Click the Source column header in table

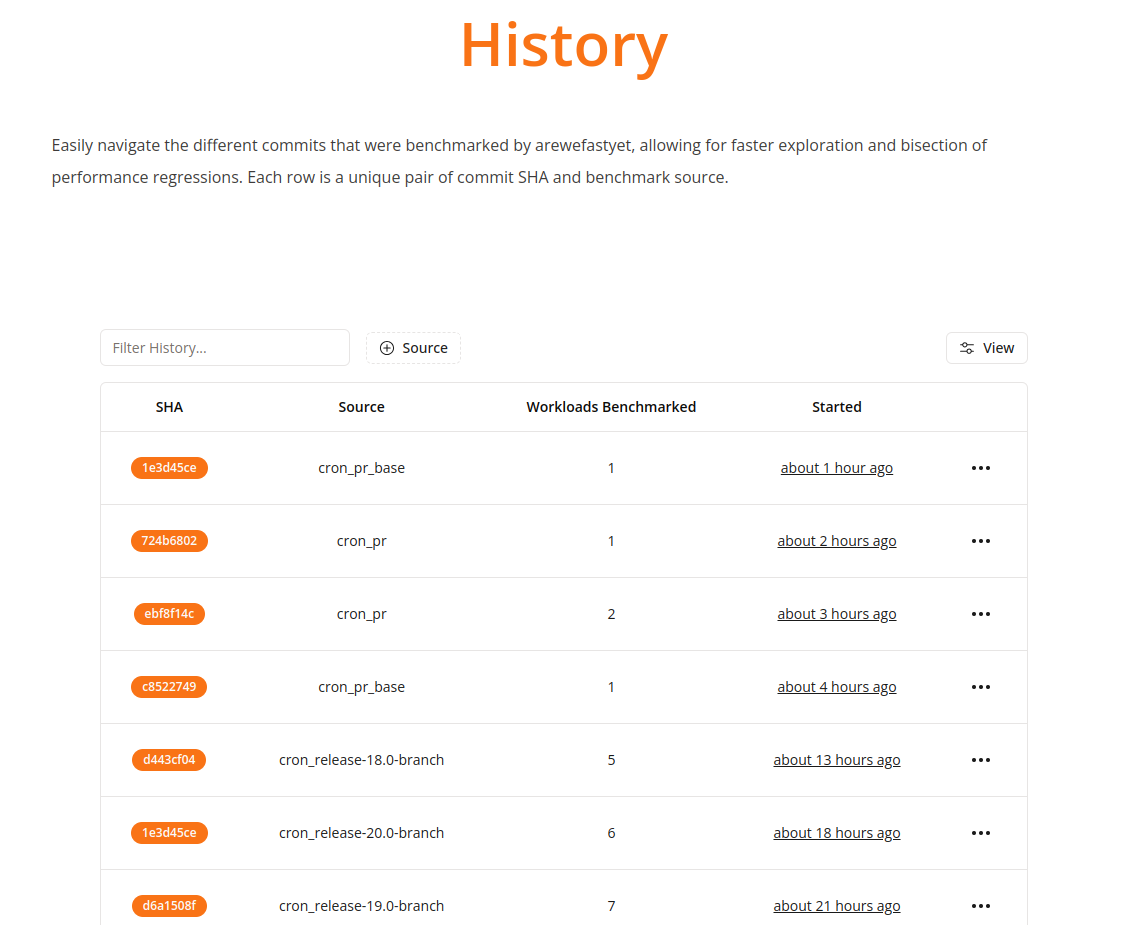point(361,407)
